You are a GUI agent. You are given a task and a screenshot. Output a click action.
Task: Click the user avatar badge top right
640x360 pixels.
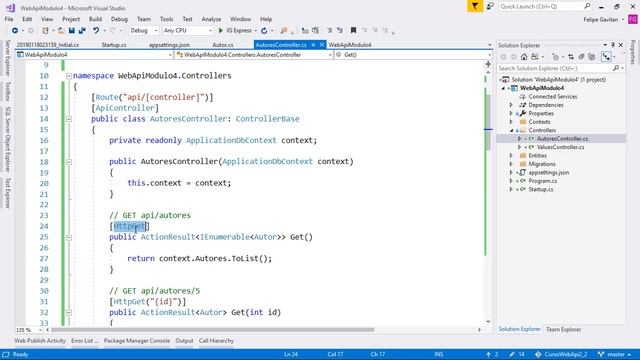633,19
